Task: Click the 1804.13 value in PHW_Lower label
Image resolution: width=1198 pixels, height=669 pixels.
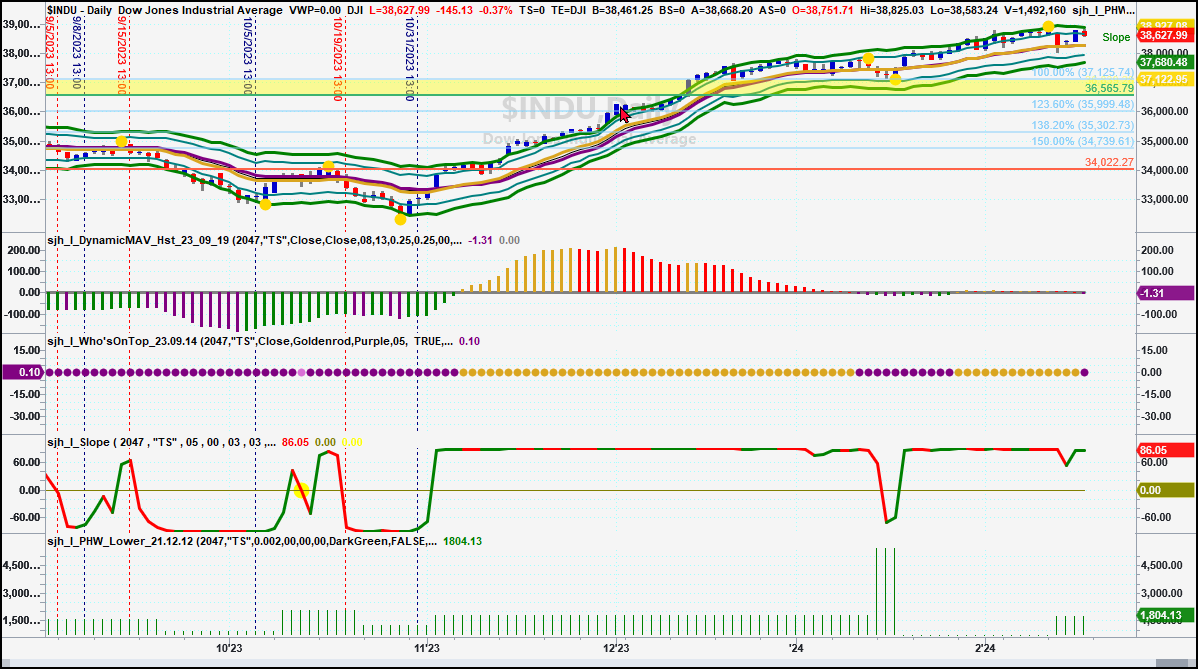Action: (462, 541)
